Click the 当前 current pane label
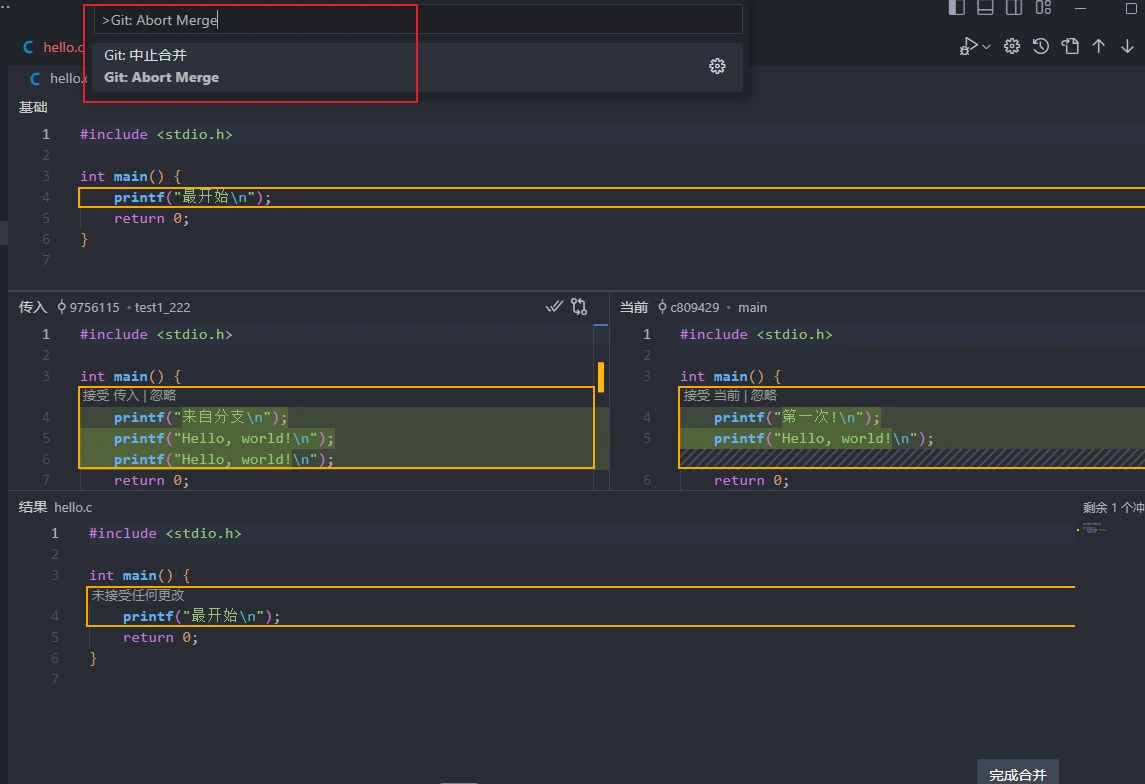The width and height of the screenshot is (1145, 784). [634, 307]
